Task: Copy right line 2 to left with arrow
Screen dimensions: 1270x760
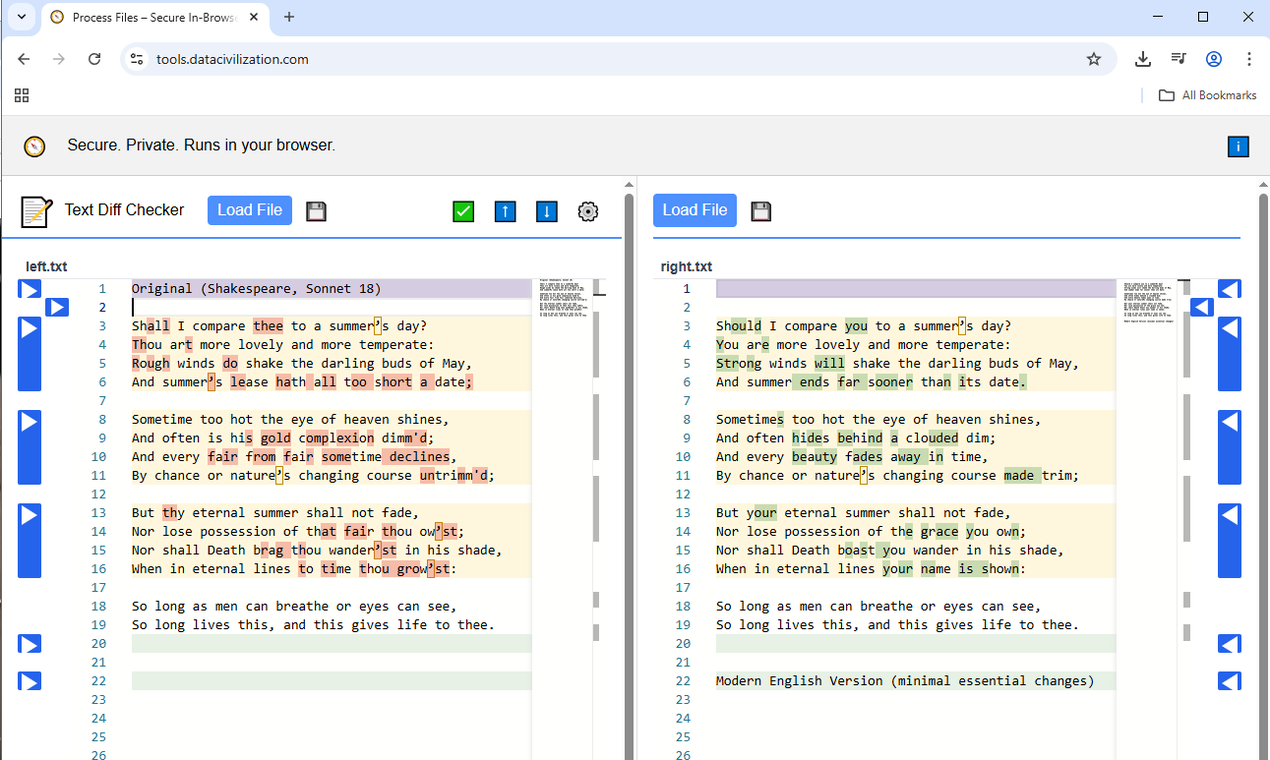Action: tap(1202, 307)
